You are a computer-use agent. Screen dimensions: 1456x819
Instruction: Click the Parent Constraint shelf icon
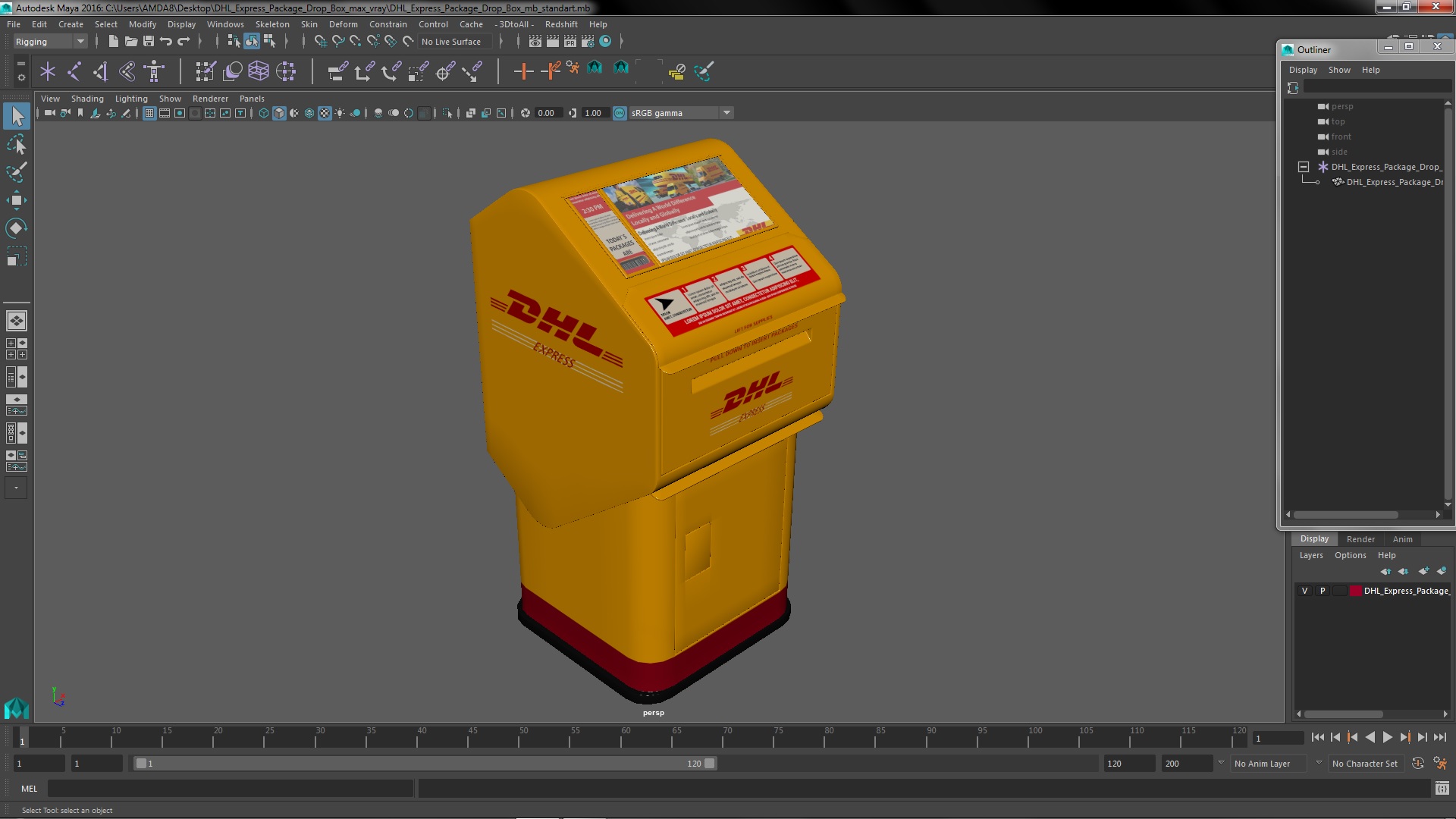pyautogui.click(x=337, y=71)
